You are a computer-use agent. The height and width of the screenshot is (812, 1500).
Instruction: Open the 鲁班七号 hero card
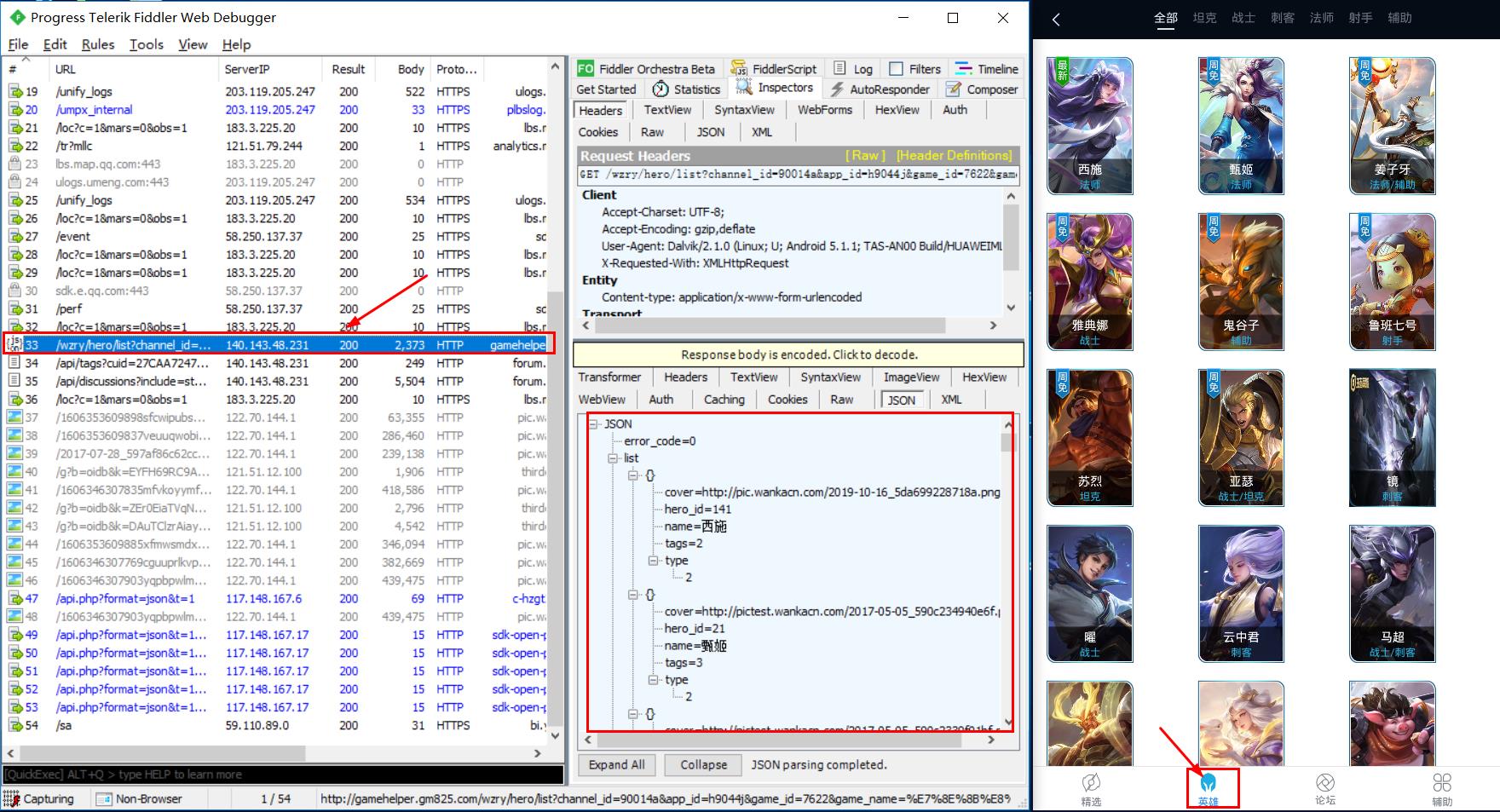(x=1393, y=282)
